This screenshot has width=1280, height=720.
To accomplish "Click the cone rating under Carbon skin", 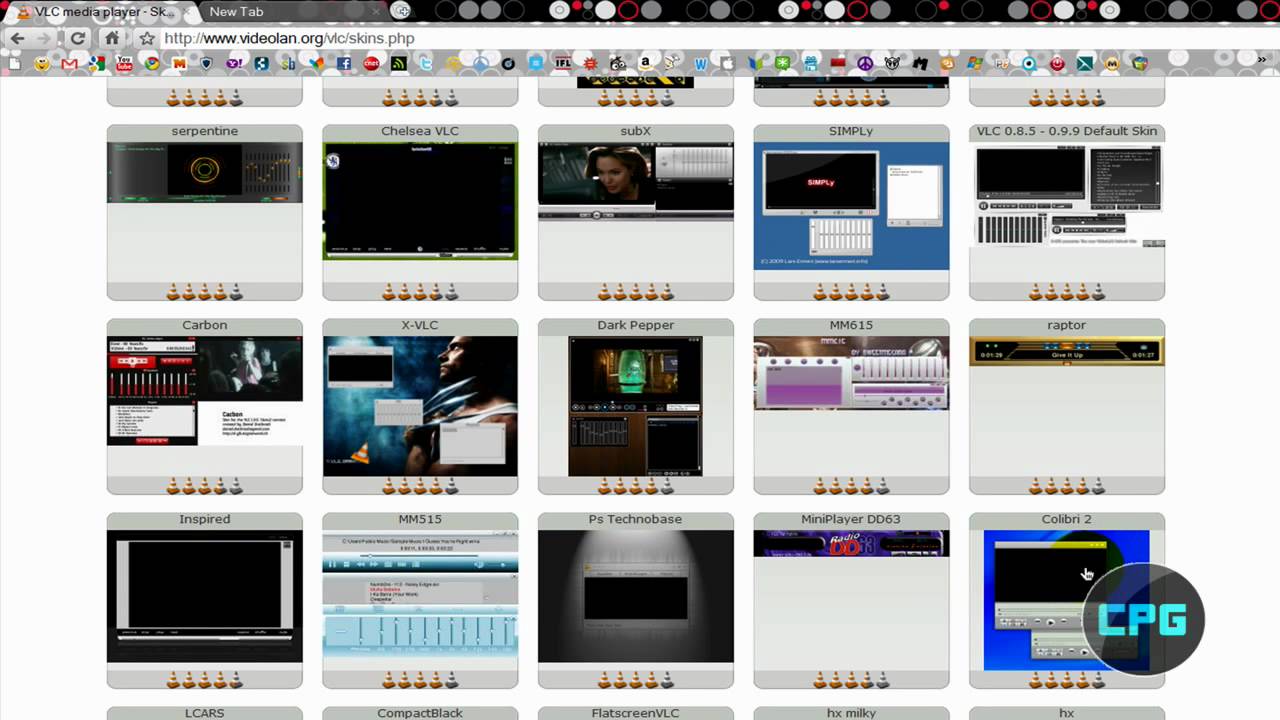I will coord(205,486).
